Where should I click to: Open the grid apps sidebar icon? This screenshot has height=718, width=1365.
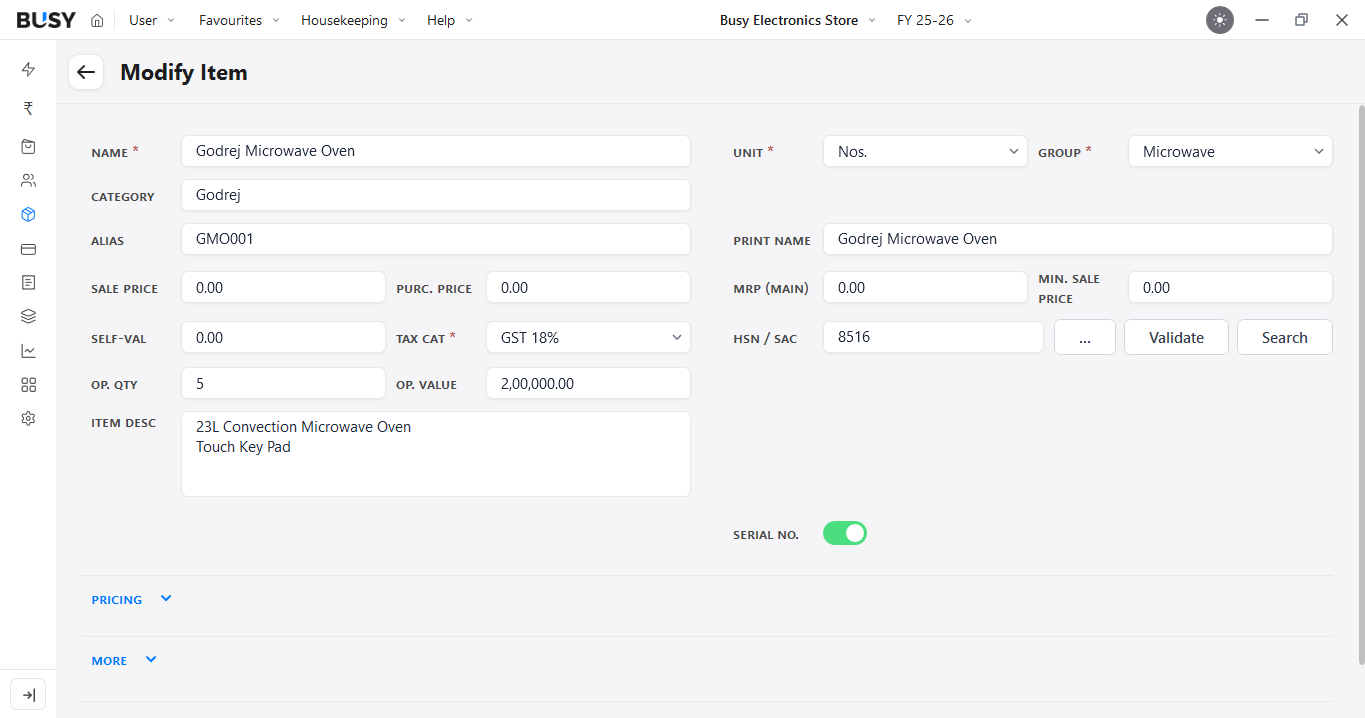[28, 385]
